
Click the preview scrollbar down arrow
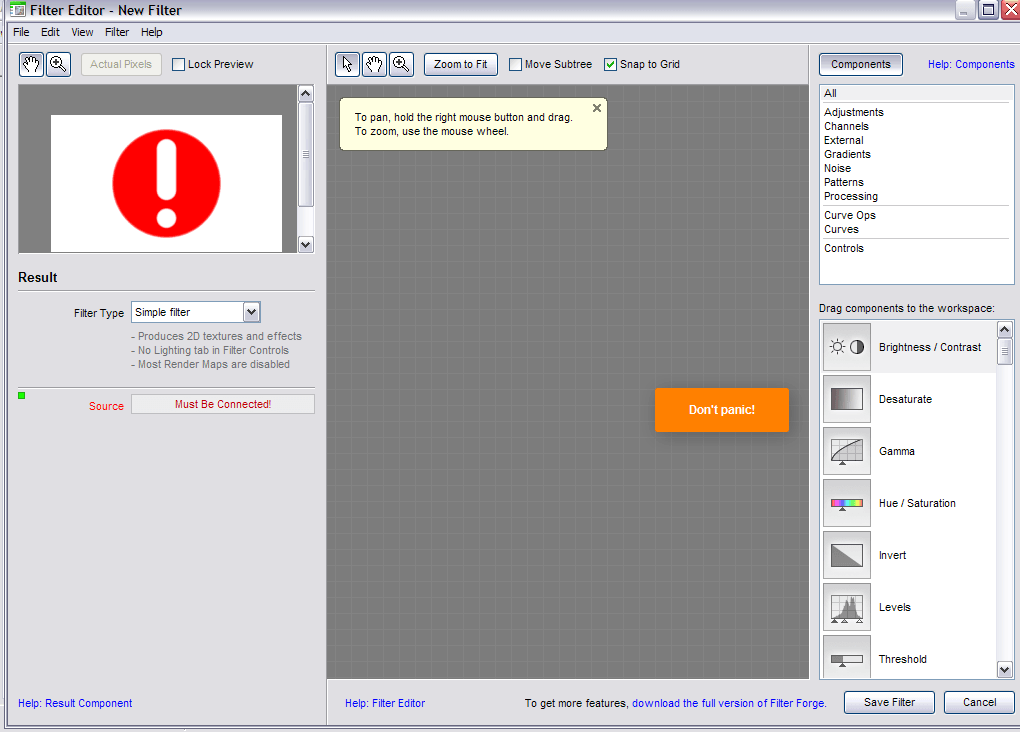(306, 245)
